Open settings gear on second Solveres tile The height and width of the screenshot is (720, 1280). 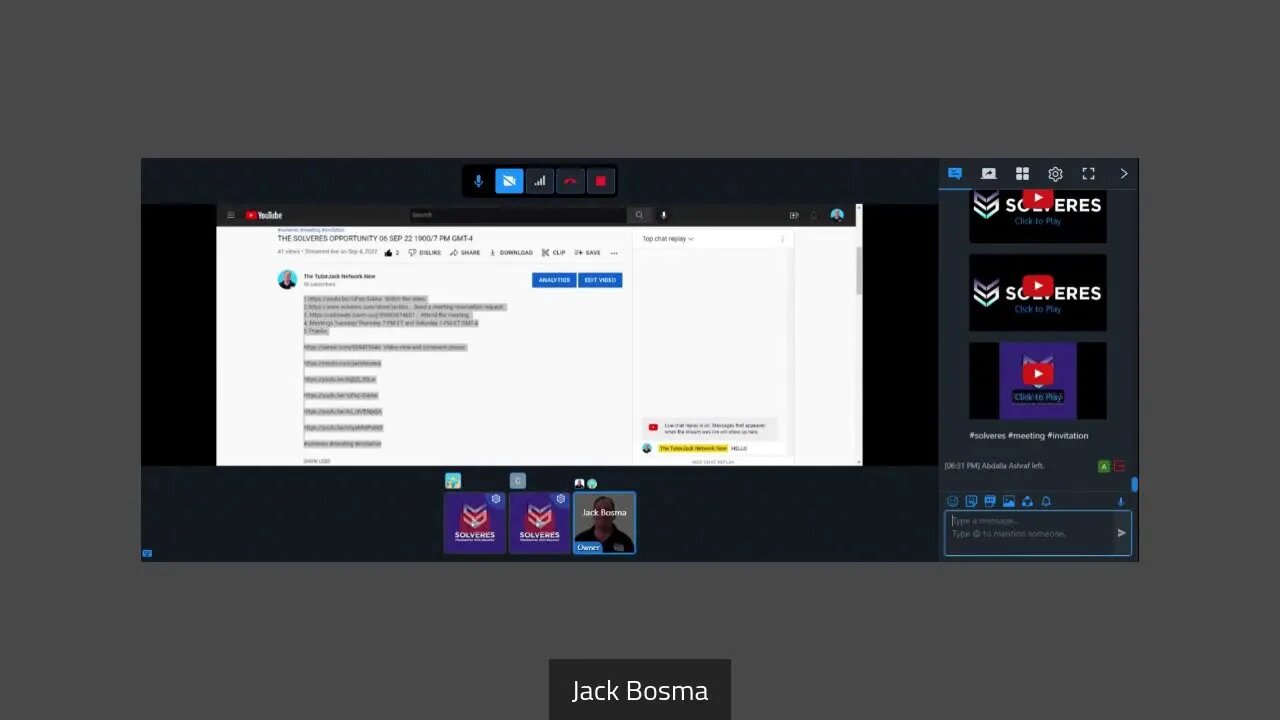pyautogui.click(x=561, y=499)
